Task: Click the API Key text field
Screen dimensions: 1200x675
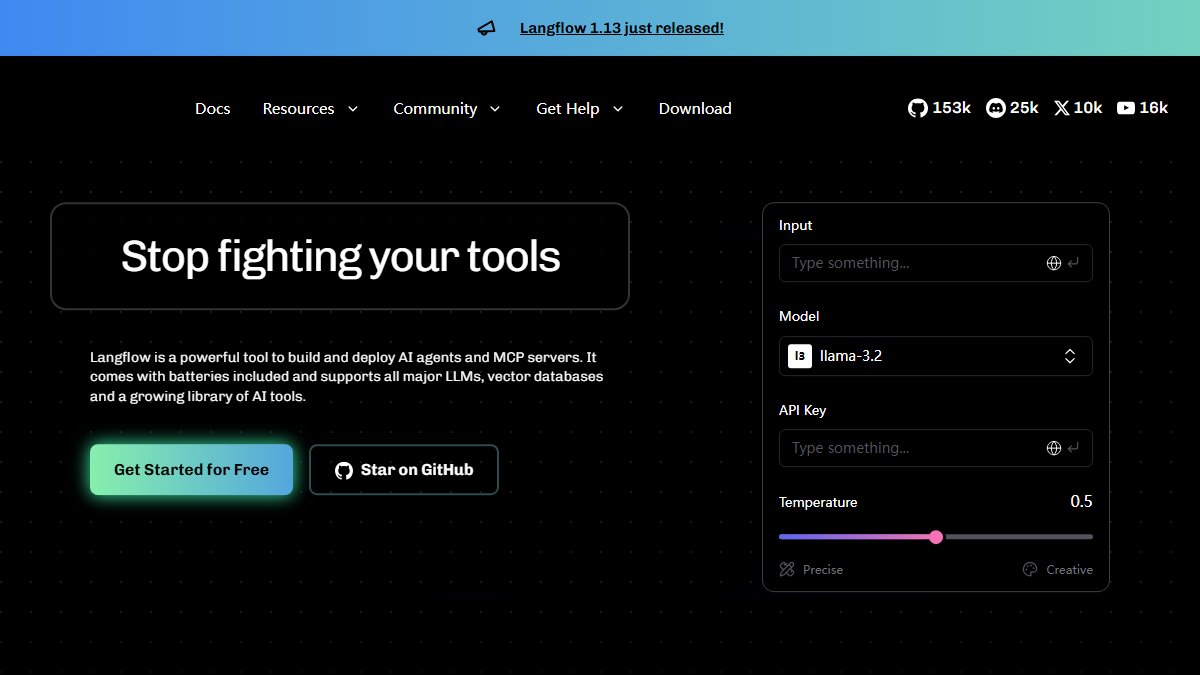Action: click(x=935, y=448)
